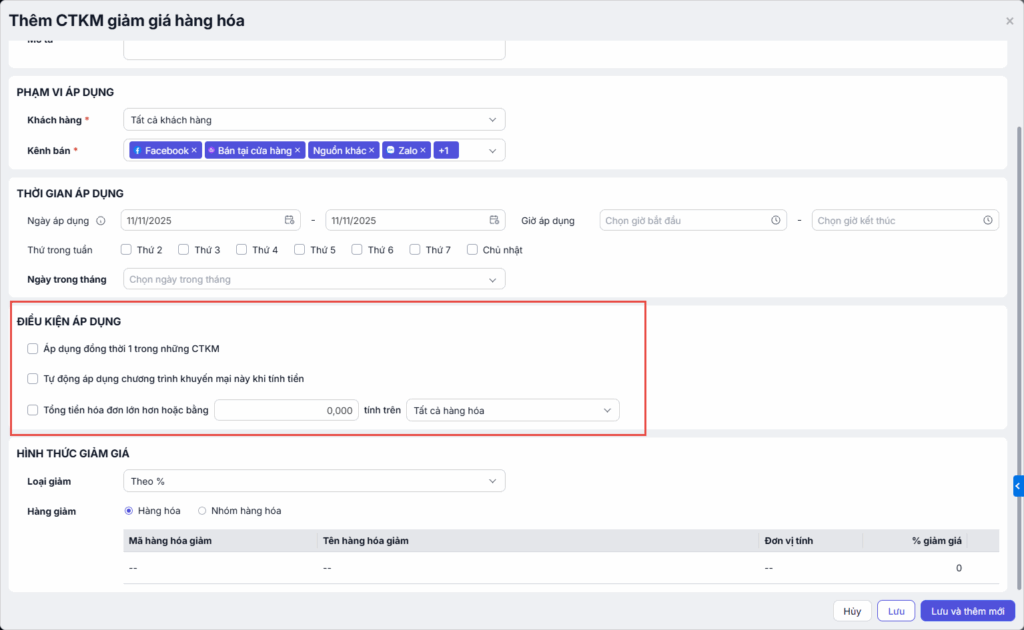Viewport: 1024px width, 630px height.
Task: Open calendar for start date field
Action: [x=289, y=220]
